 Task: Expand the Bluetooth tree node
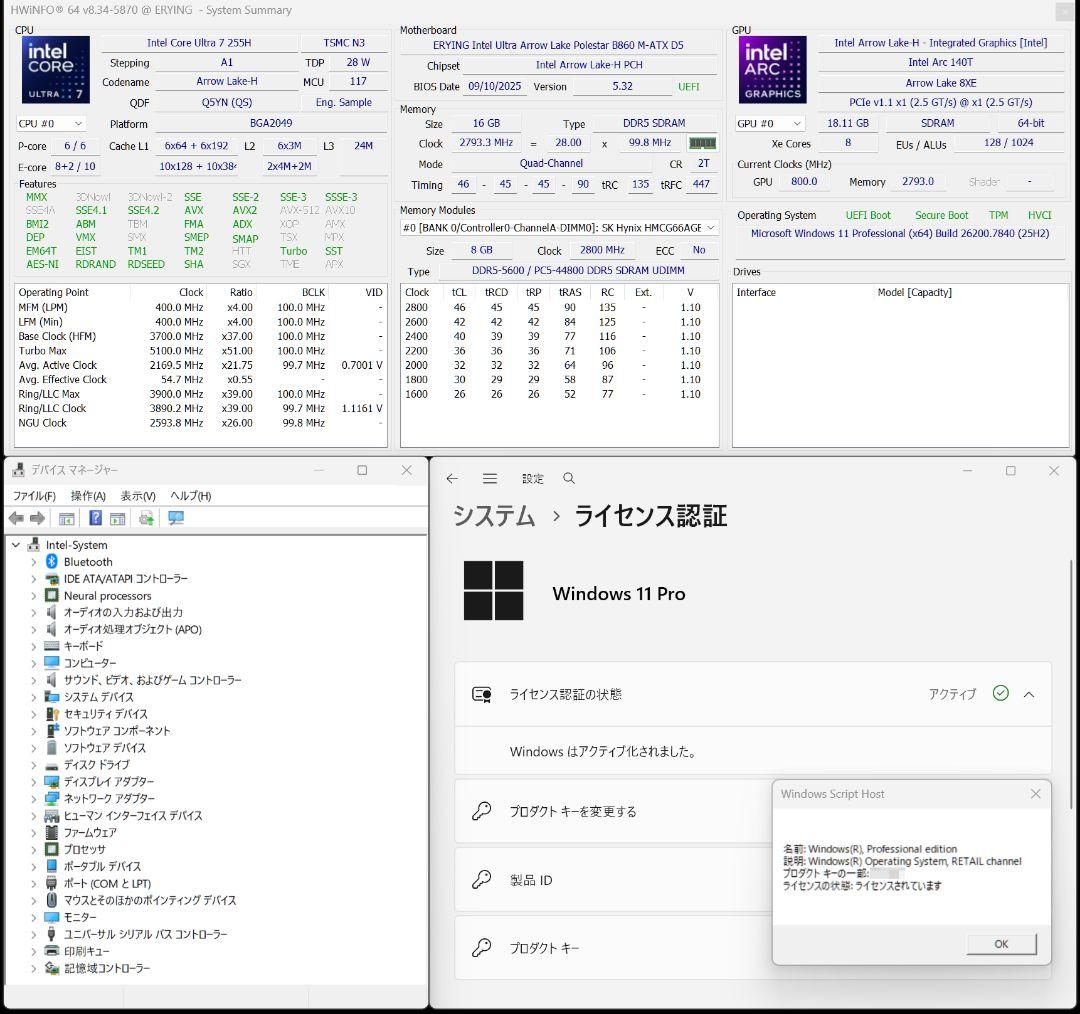[x=34, y=561]
